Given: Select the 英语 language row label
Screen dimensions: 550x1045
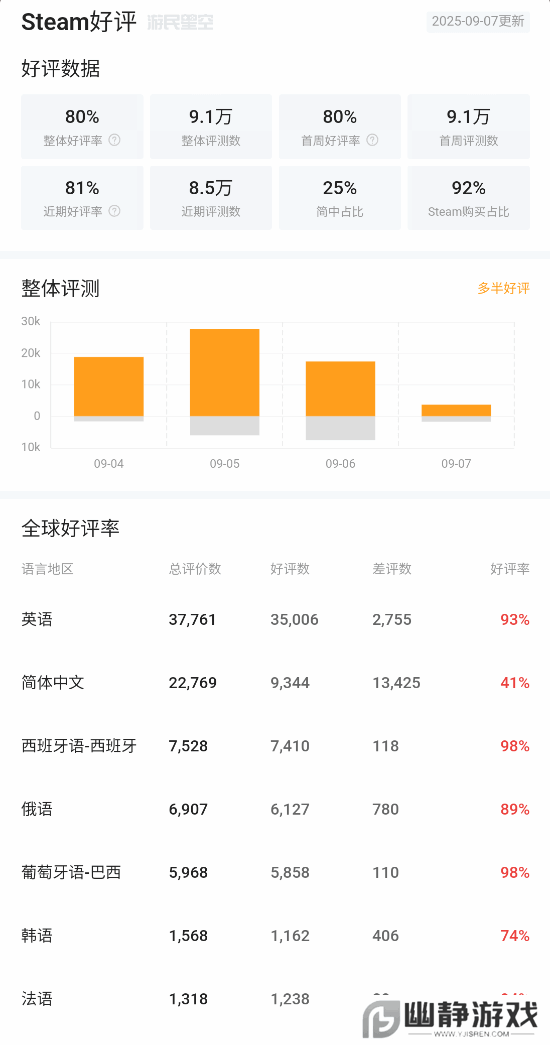Looking at the screenshot, I should pyautogui.click(x=37, y=620).
